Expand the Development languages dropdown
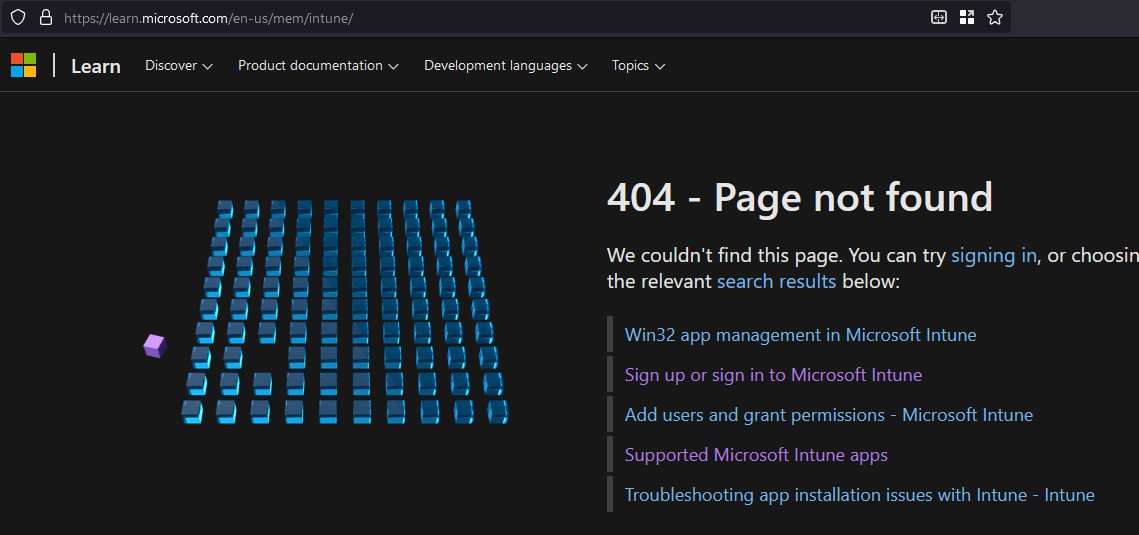Screen dimensions: 1139x535 pyautogui.click(x=506, y=66)
